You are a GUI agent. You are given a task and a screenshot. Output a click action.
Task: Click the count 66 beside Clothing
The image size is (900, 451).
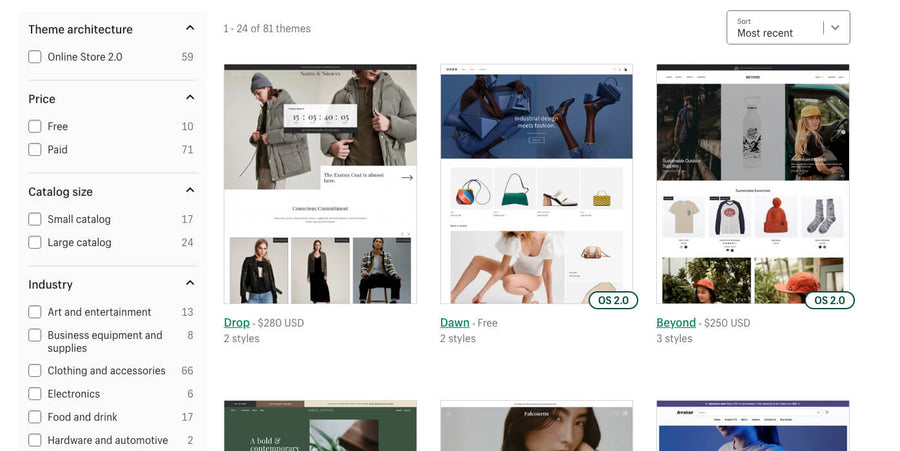(x=187, y=371)
